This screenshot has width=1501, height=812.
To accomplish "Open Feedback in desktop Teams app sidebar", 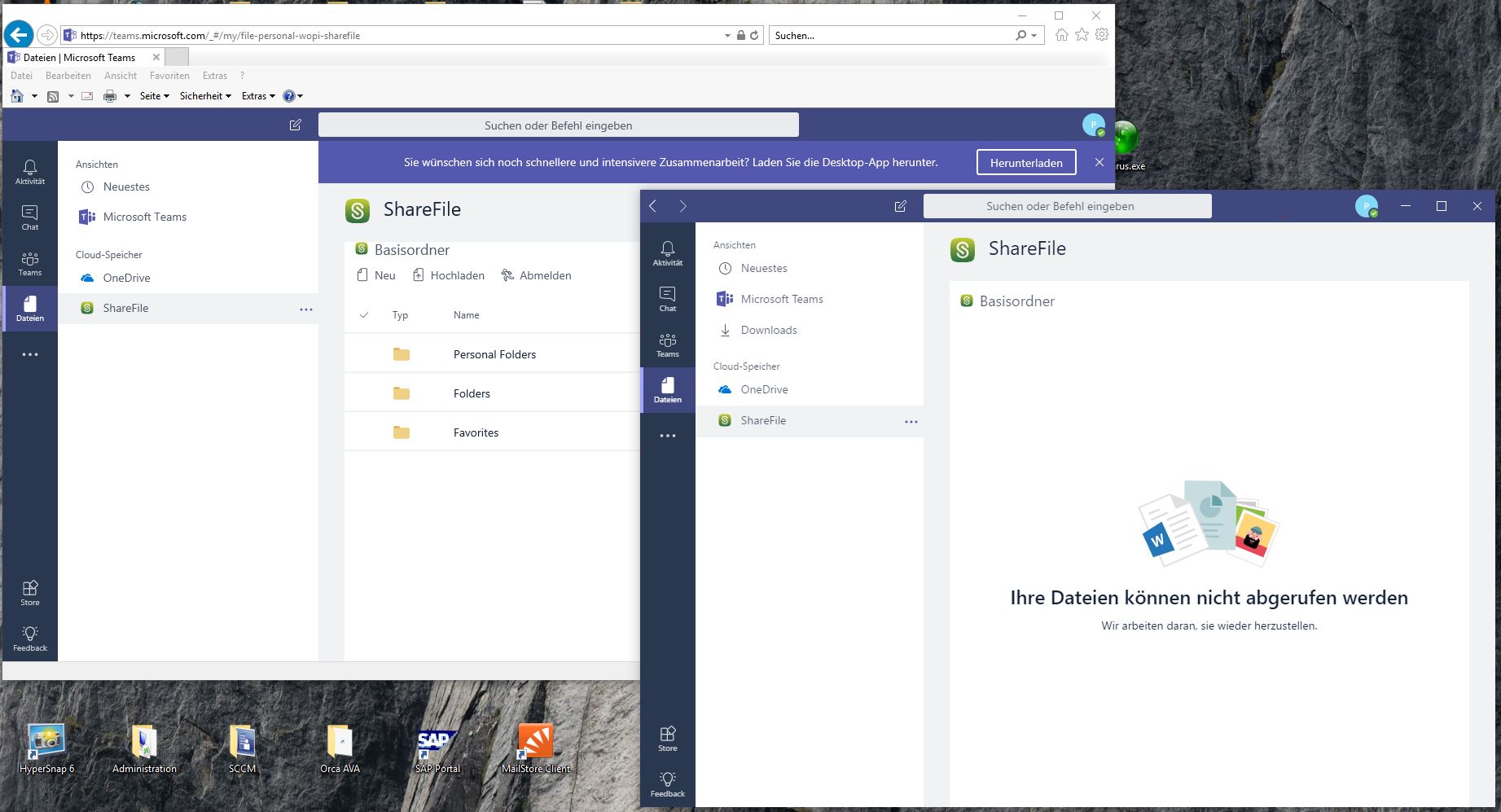I will [x=668, y=784].
